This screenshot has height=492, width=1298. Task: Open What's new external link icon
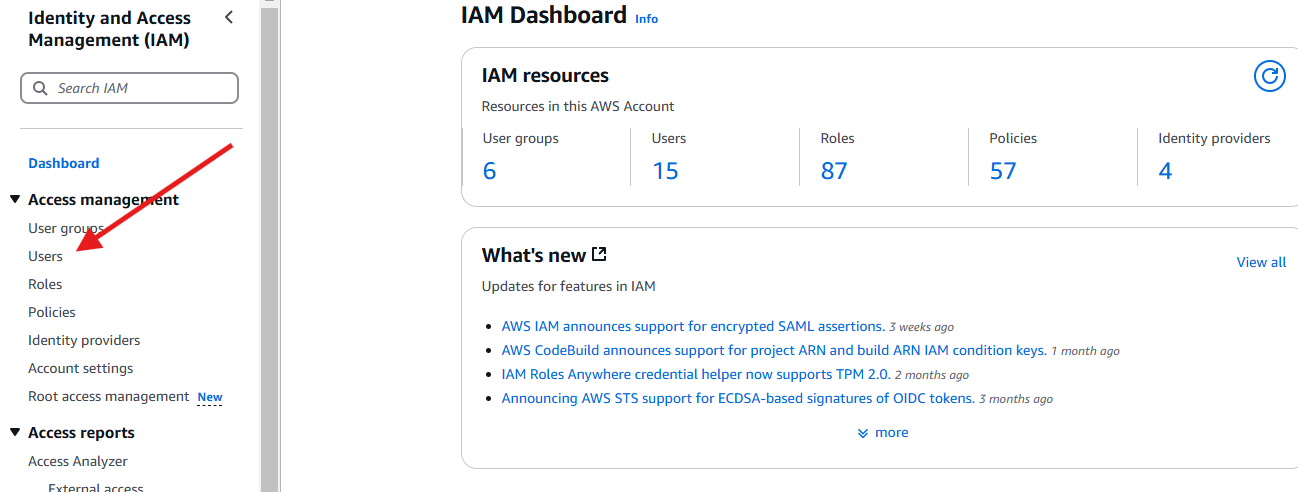(599, 254)
